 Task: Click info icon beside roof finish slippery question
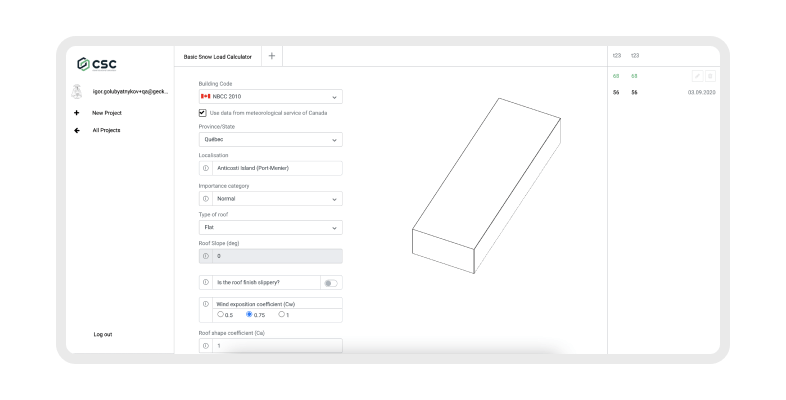point(206,283)
